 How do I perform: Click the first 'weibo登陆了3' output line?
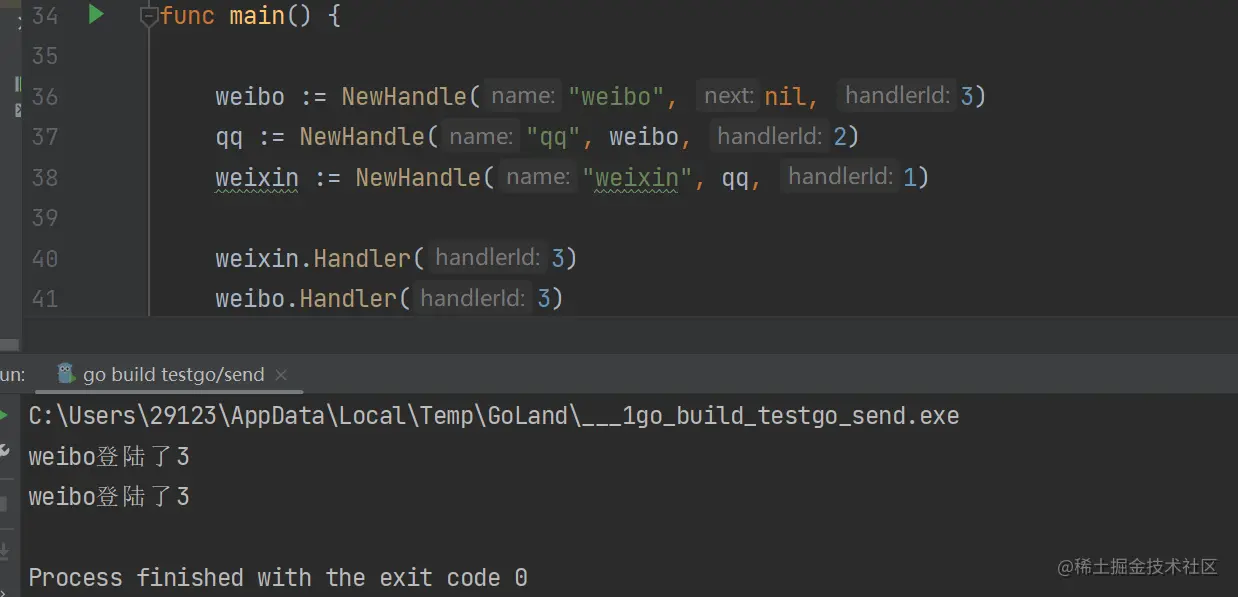tap(109, 457)
